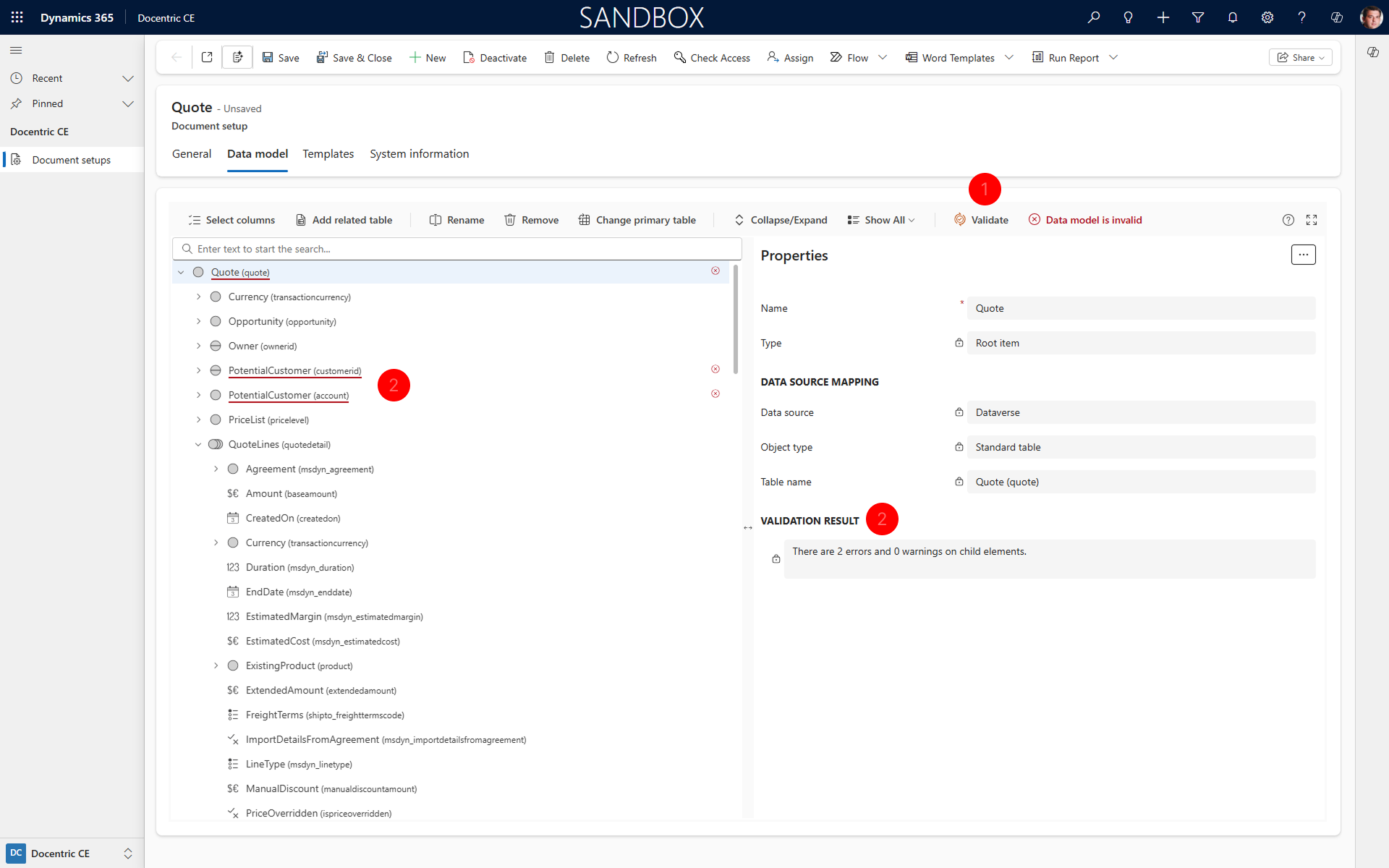This screenshot has height=868, width=1389.
Task: Click the back arrow in command bar
Action: click(x=176, y=57)
